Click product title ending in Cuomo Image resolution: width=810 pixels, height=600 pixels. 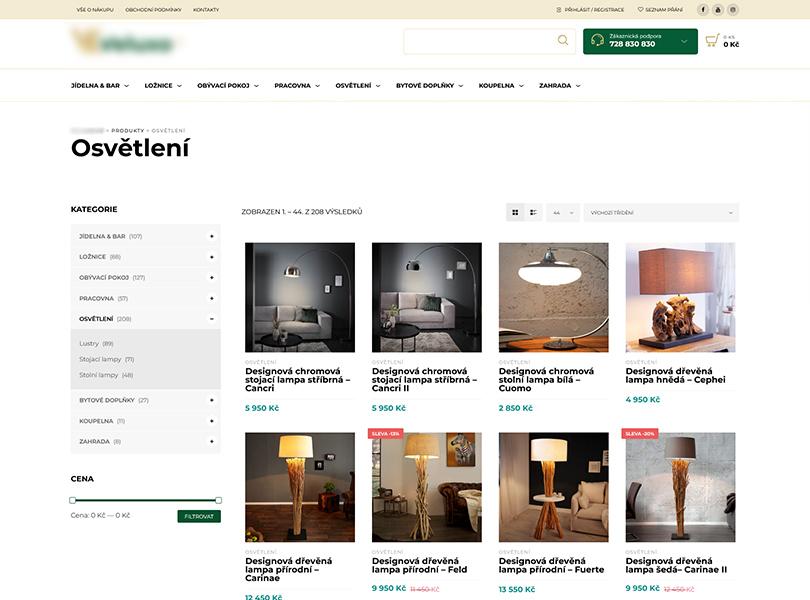[x=547, y=380]
